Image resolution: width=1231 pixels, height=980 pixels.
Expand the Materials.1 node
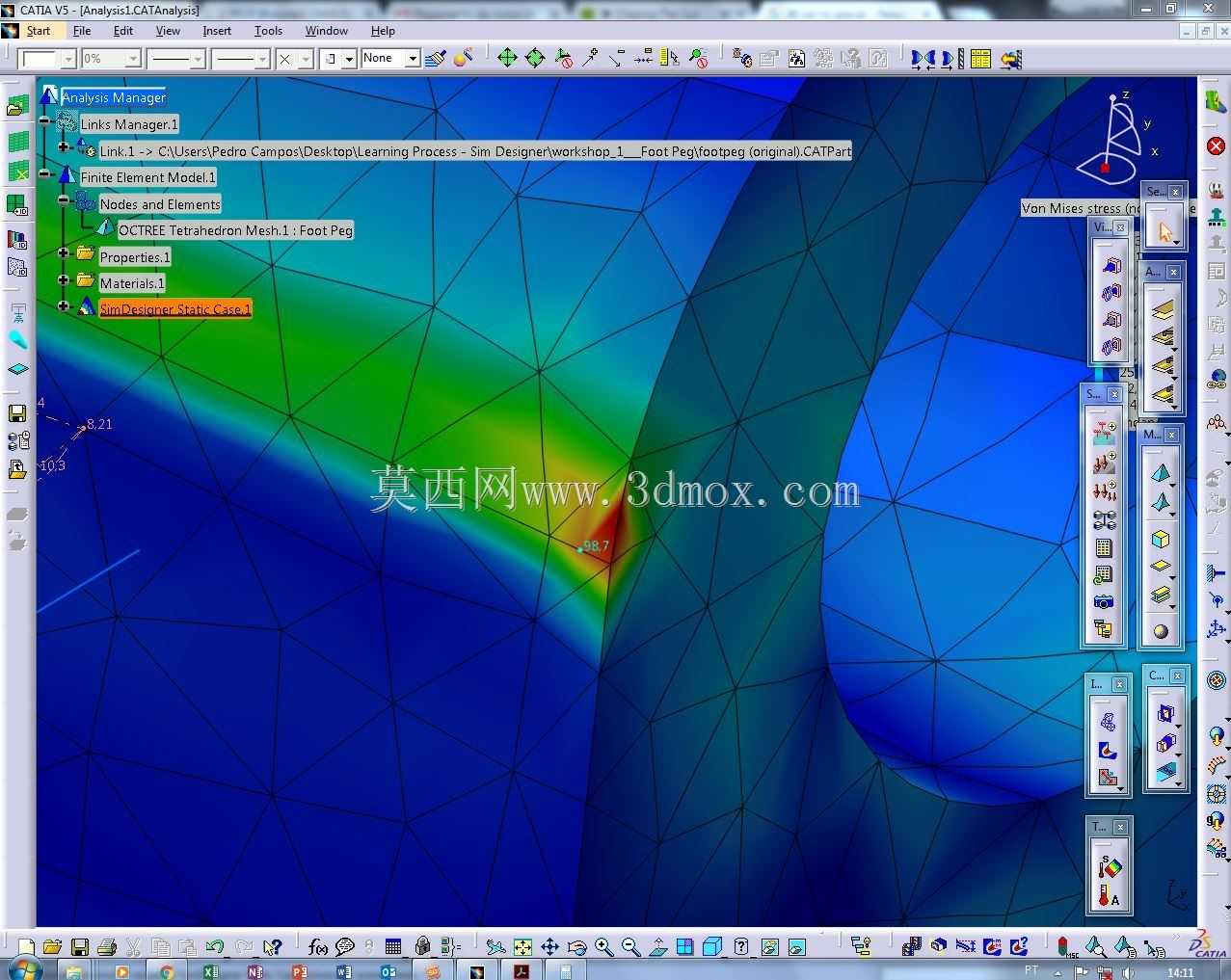64,279
